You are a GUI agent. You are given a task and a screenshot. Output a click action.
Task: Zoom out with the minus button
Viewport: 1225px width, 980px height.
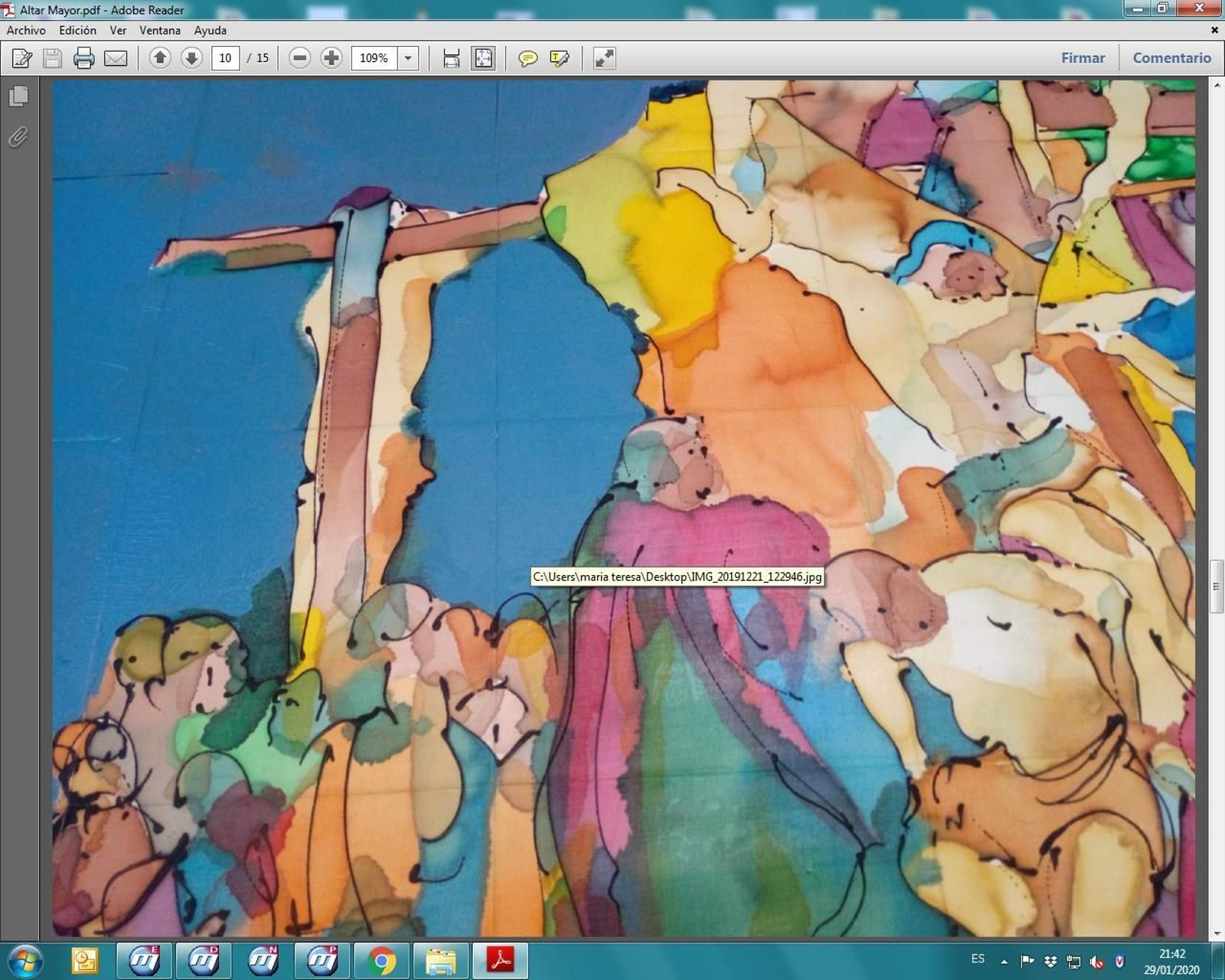click(x=300, y=58)
